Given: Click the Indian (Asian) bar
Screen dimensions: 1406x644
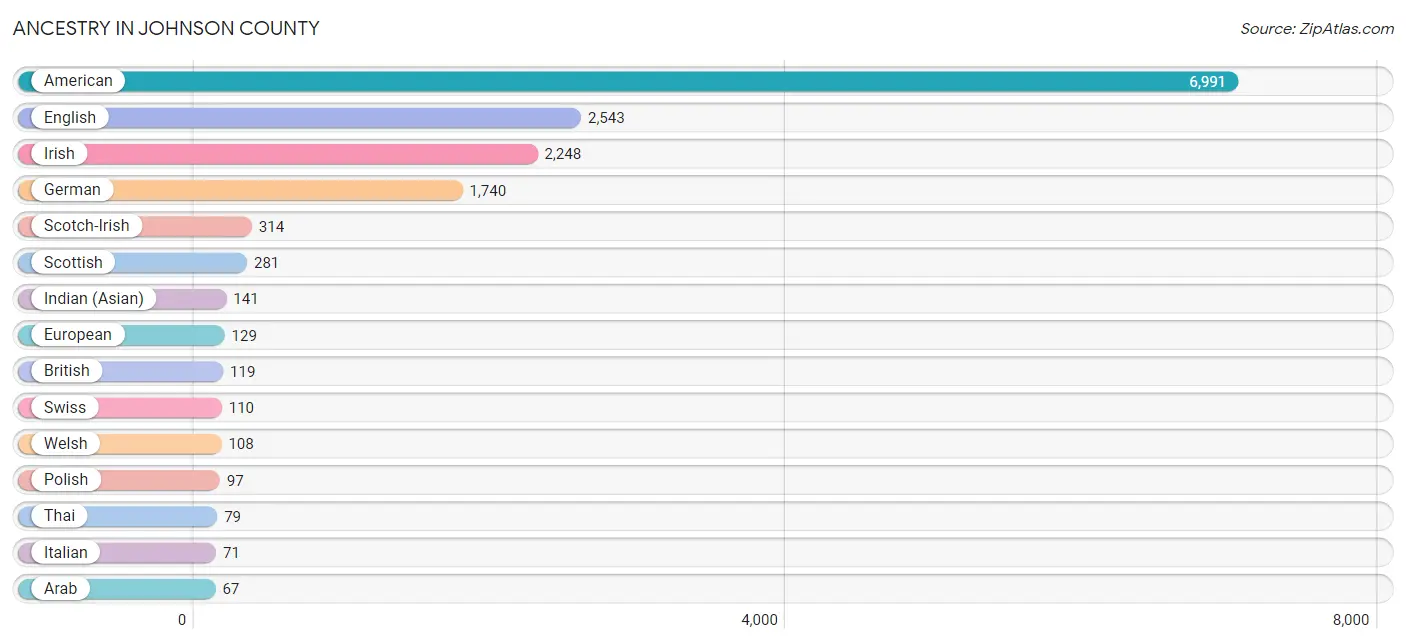Looking at the screenshot, I should (122, 299).
